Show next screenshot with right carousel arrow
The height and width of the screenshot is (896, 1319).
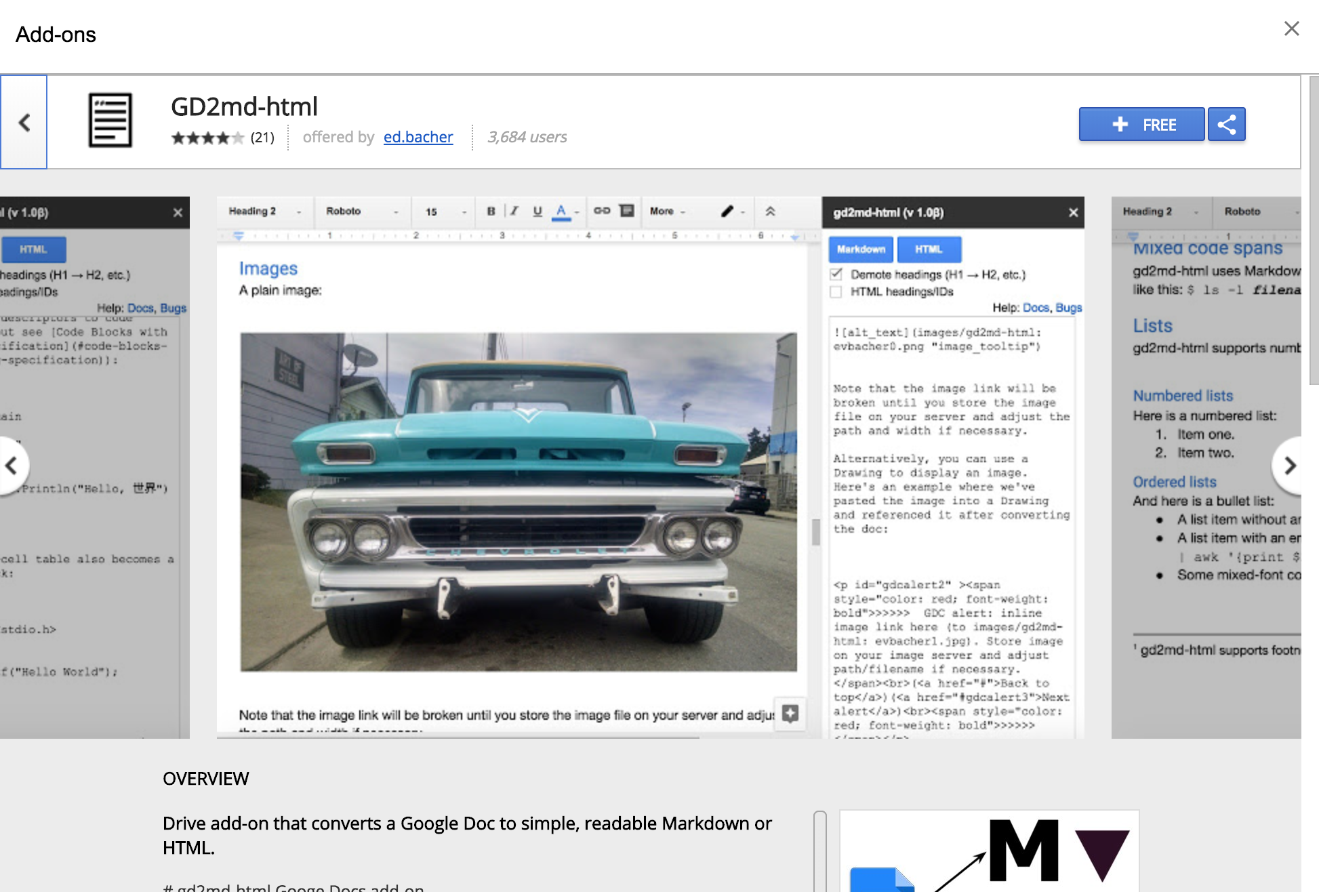1290,466
